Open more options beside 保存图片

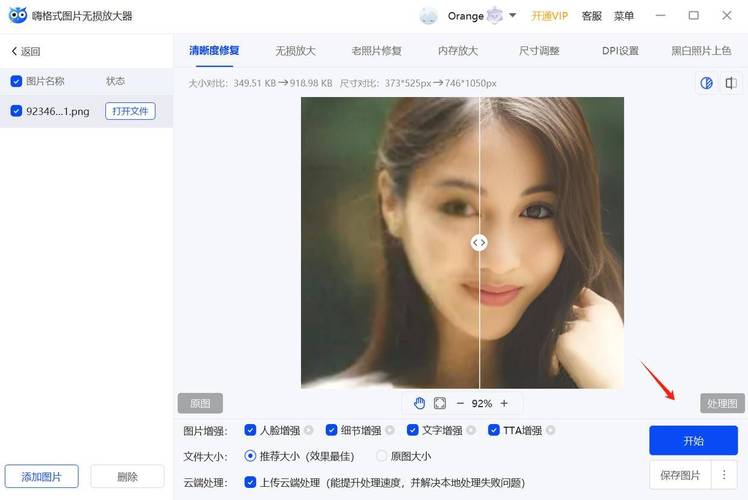tap(724, 475)
